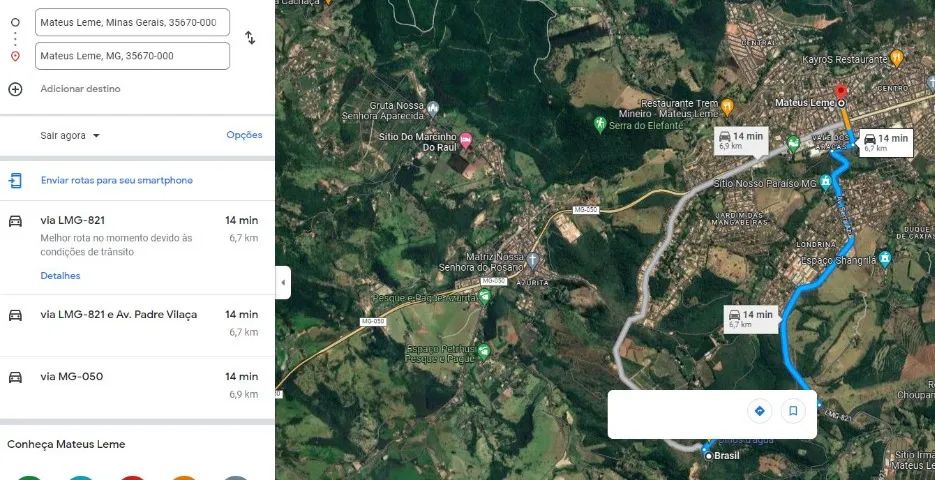Swap origin and destination with reverse arrows
Viewport: 935px width, 480px height.
pos(250,38)
